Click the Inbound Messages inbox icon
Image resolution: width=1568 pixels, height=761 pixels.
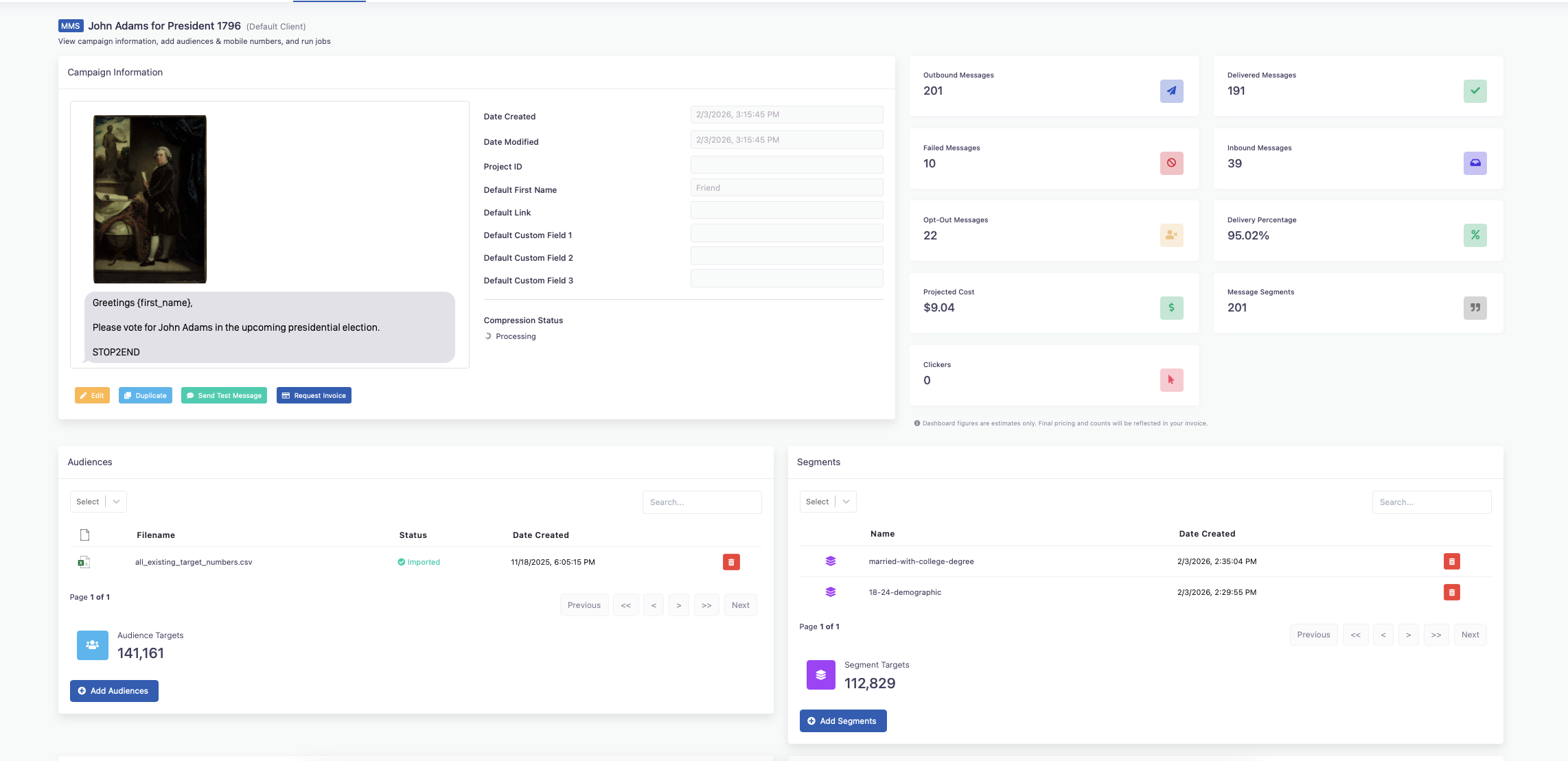(x=1475, y=163)
